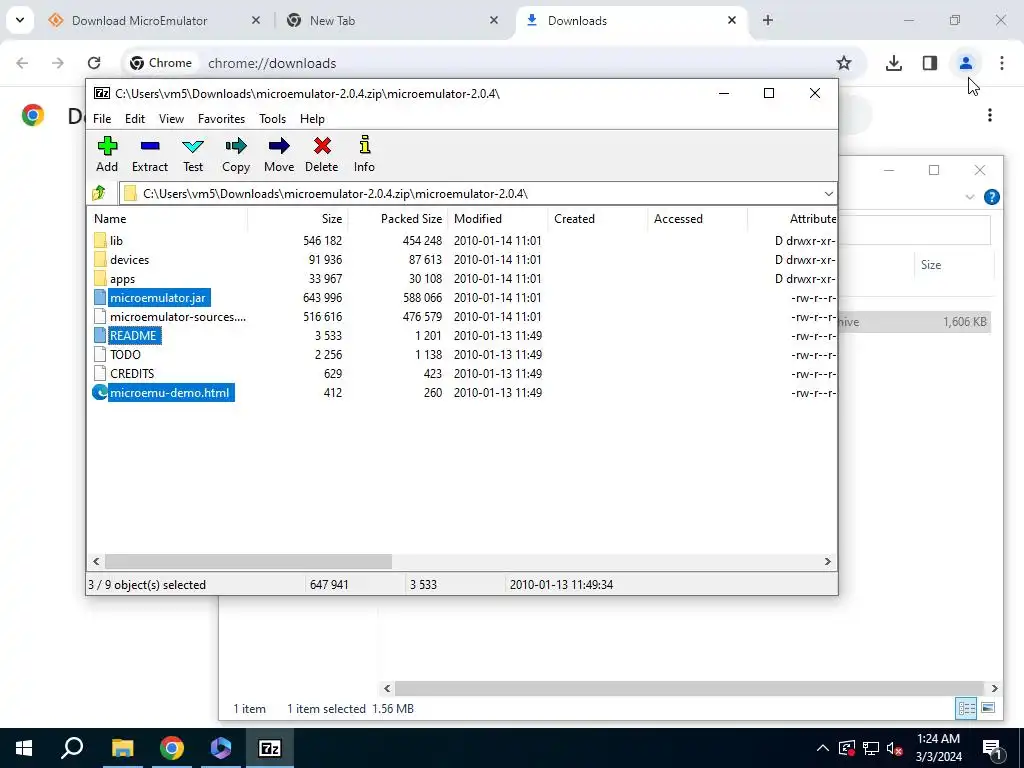The width and height of the screenshot is (1024, 768).
Task: Open taskbar search
Action: tap(72, 748)
